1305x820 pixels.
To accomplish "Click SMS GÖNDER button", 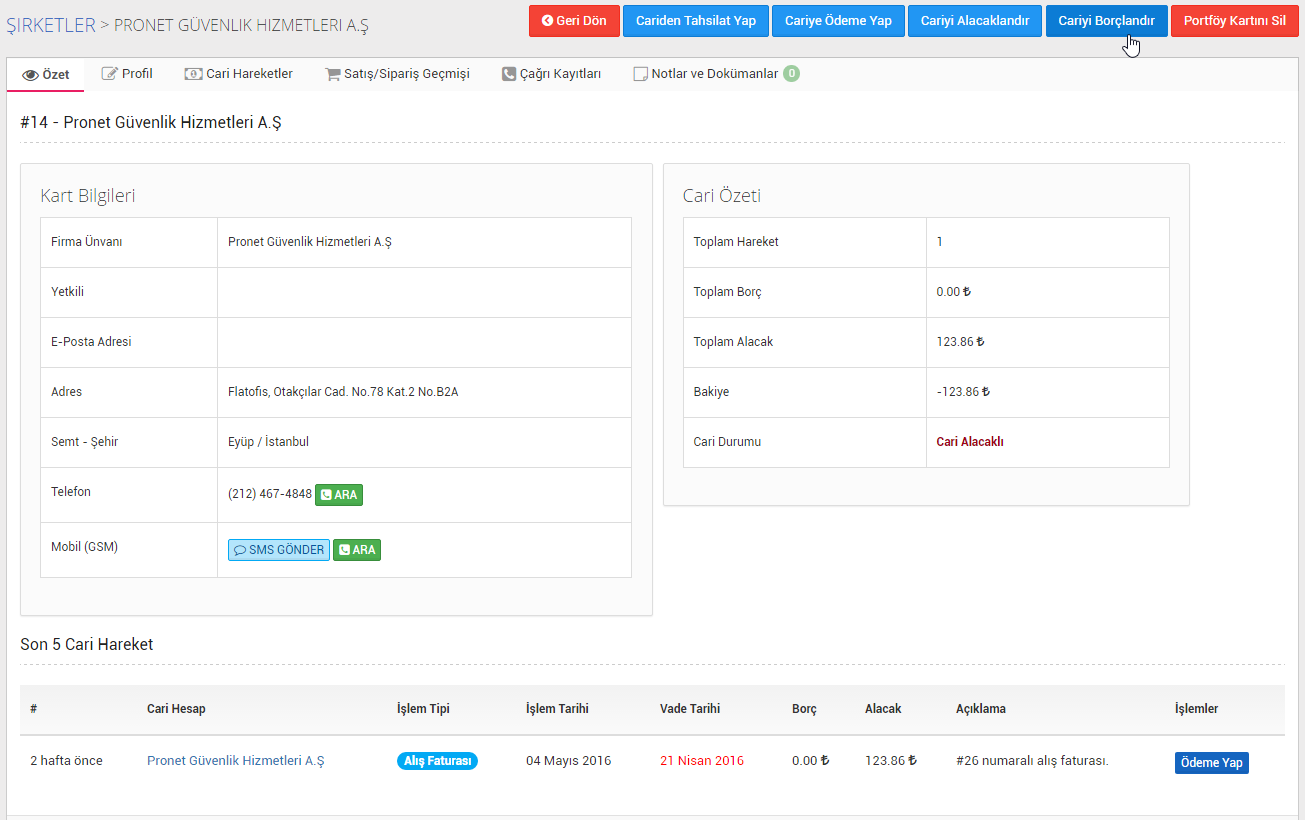I will 279,550.
